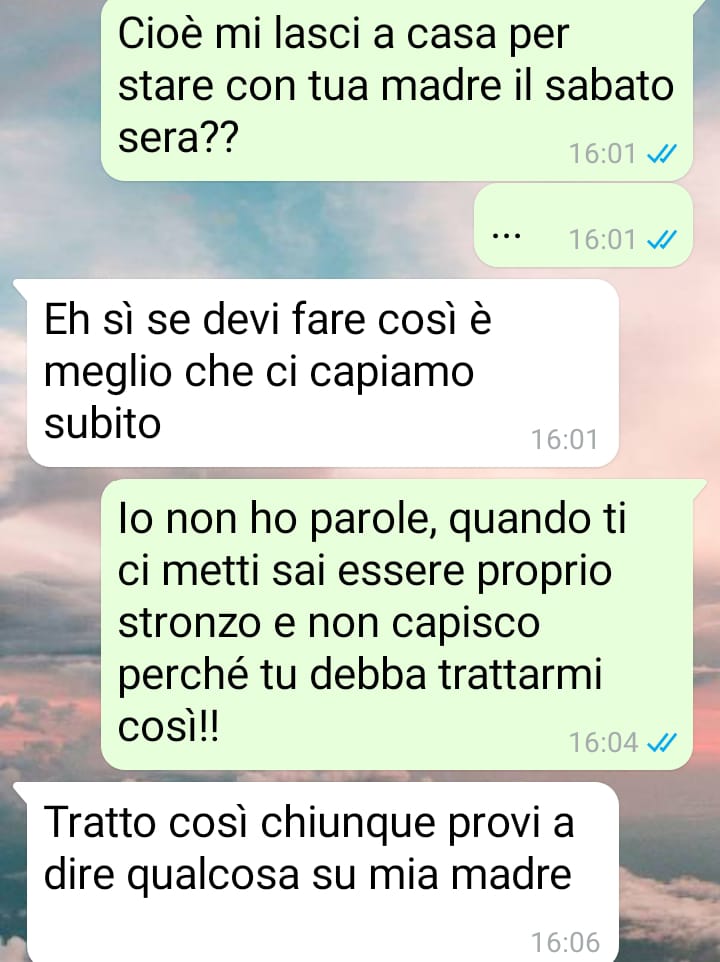The image size is (720, 962).
Task: Select the 'Io non ho parole' message
Action: click(397, 625)
